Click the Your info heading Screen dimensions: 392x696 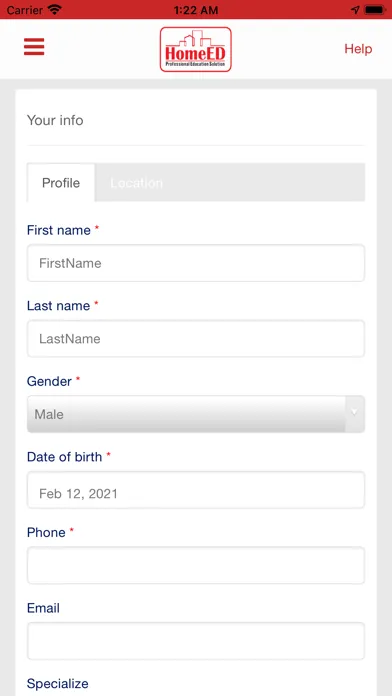pos(55,120)
